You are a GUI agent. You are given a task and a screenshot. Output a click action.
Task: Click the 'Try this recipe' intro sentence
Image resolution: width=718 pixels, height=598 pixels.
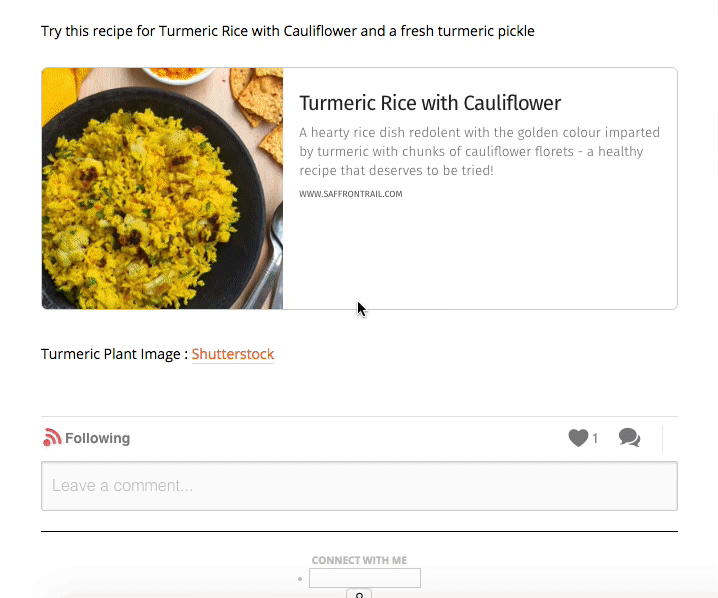(288, 31)
